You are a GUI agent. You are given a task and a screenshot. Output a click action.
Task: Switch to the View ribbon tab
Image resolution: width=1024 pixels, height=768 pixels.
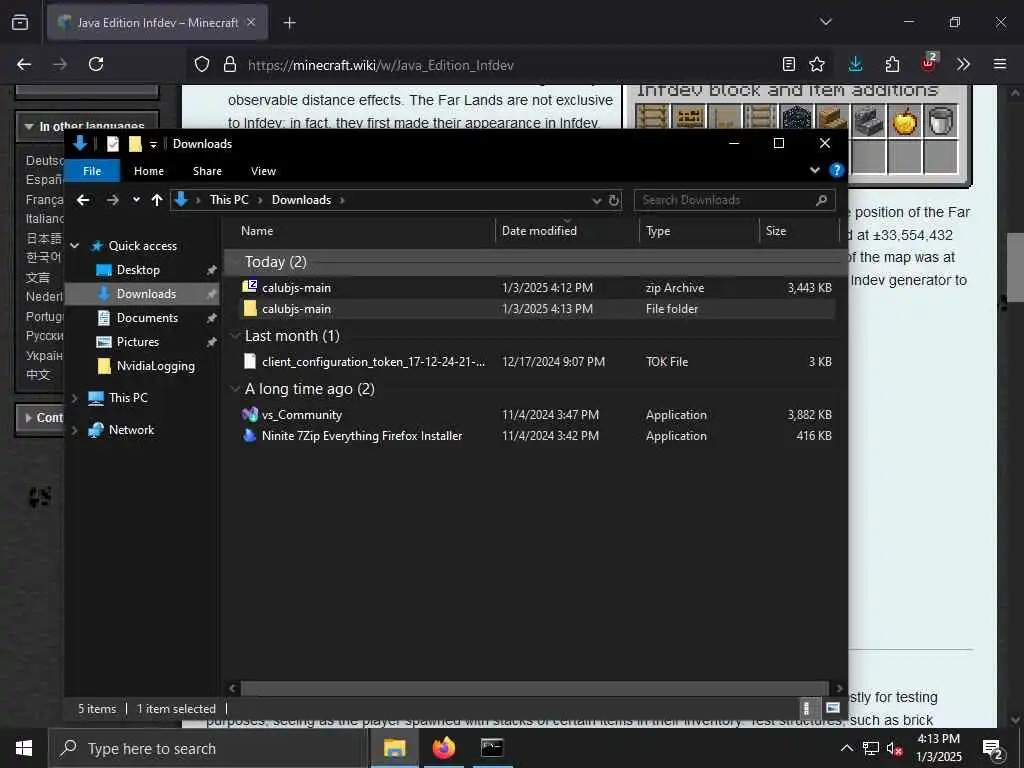click(263, 170)
